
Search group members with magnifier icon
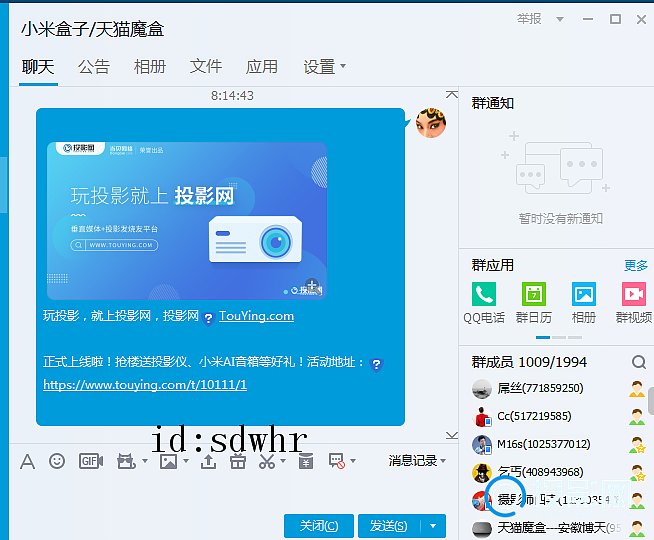[639, 362]
